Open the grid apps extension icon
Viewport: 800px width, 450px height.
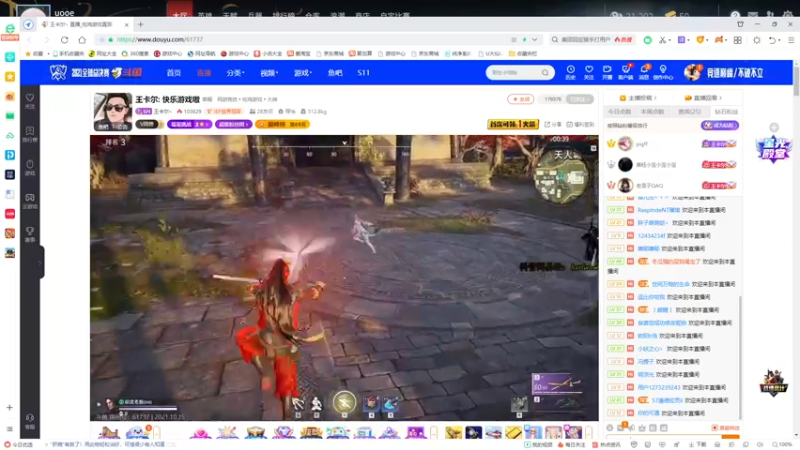pos(738,40)
